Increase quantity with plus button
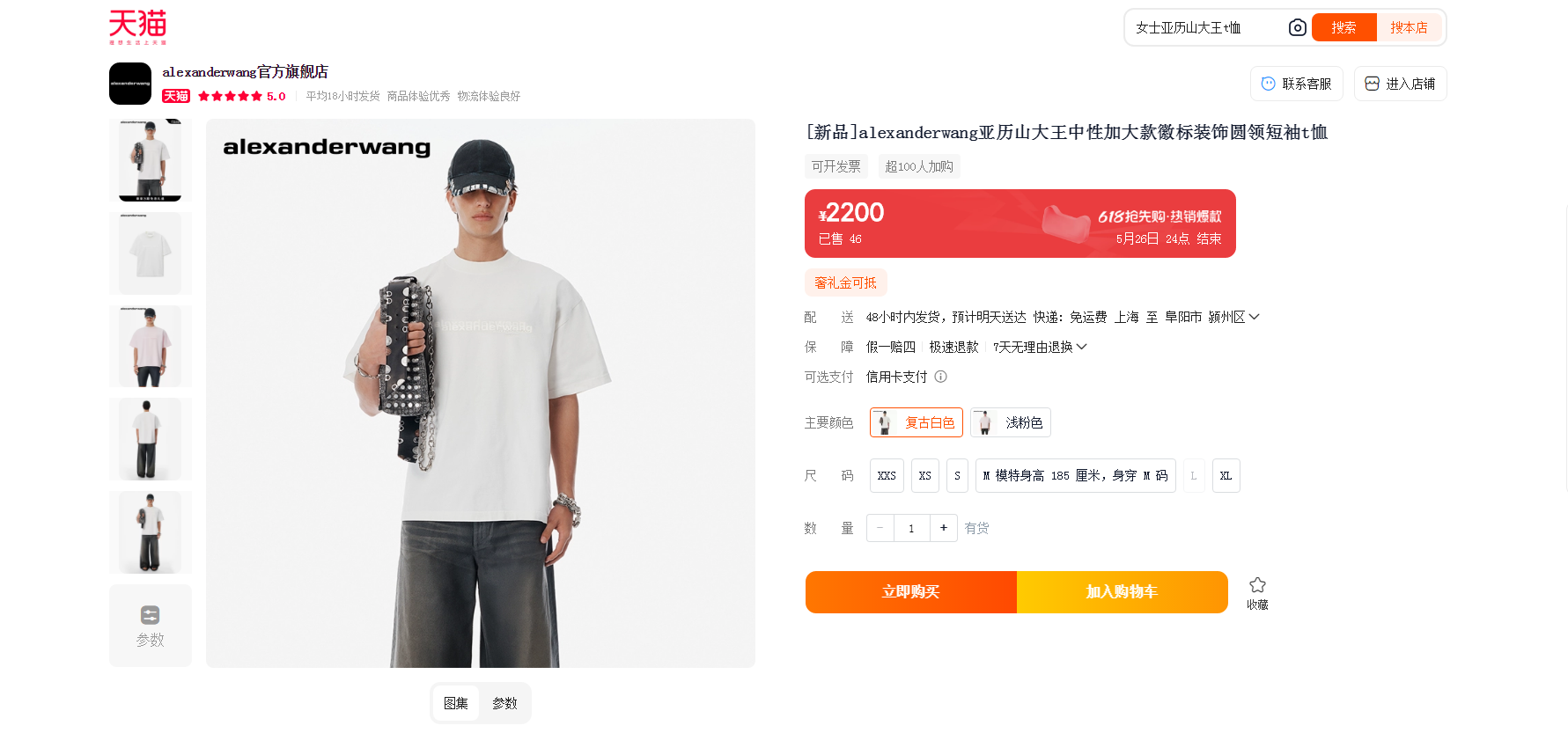1568x733 pixels. tap(943, 528)
